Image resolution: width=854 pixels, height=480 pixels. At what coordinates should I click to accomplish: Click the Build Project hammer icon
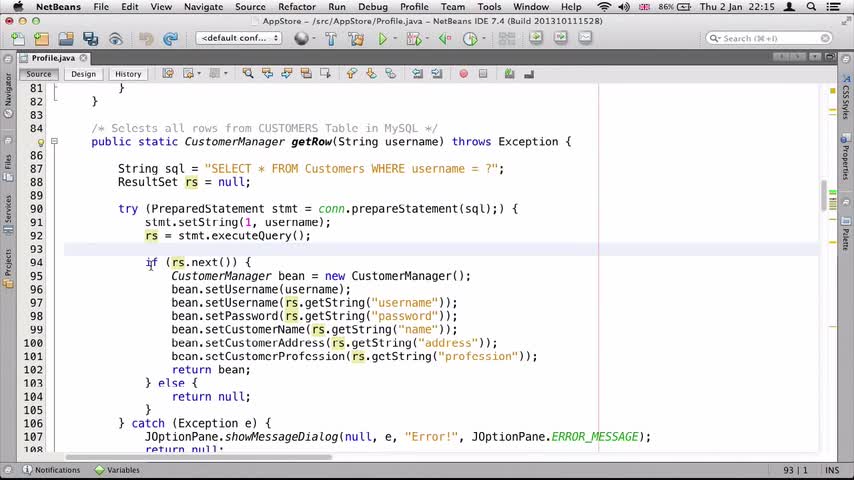[x=331, y=39]
